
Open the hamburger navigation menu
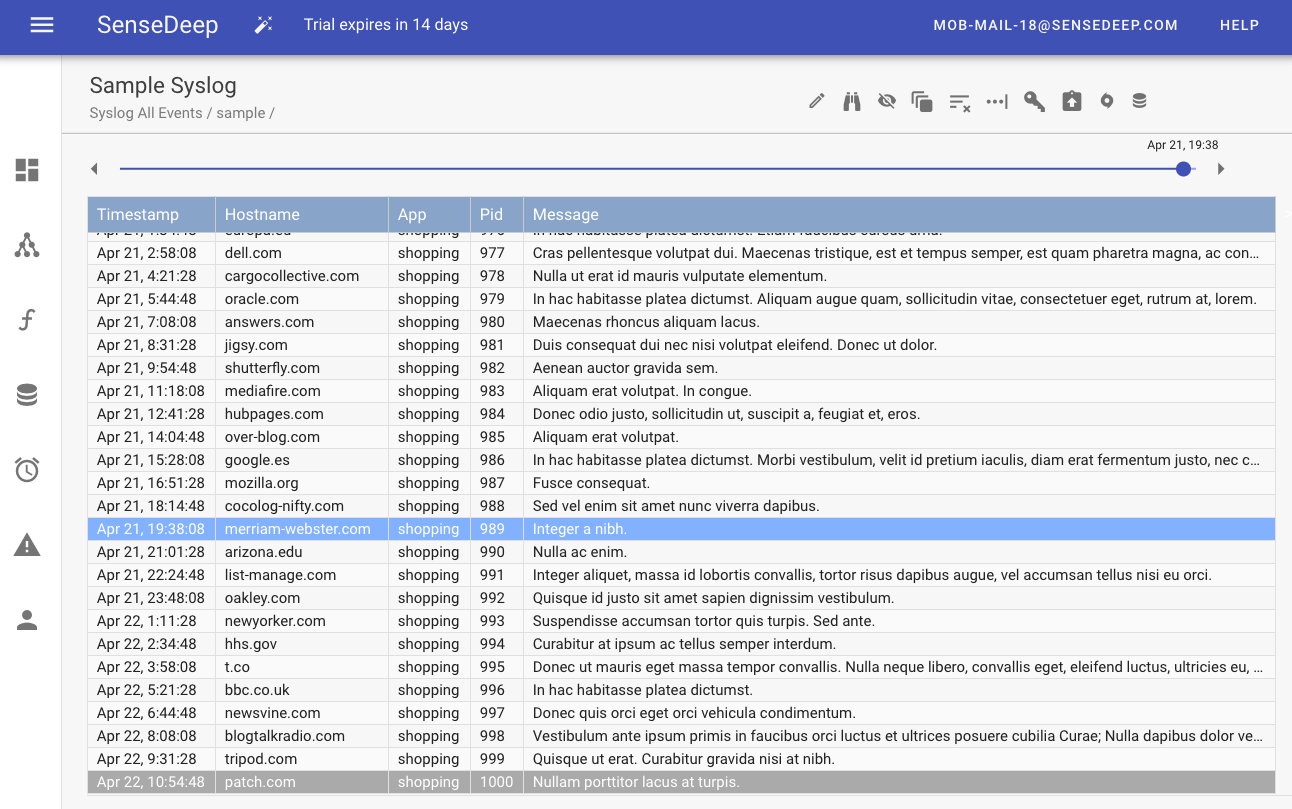click(42, 25)
